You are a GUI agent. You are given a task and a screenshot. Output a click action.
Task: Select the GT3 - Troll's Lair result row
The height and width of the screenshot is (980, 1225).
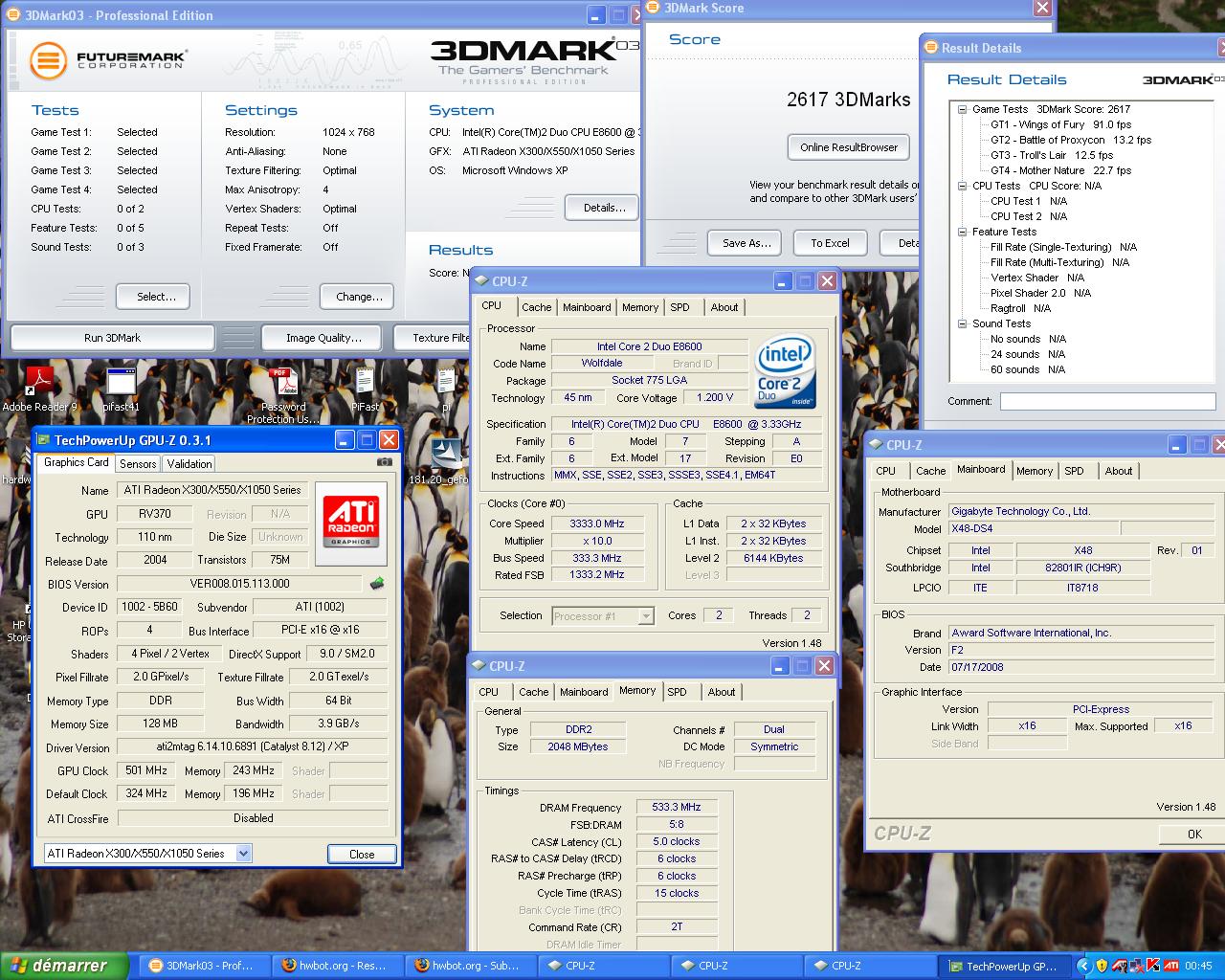pyautogui.click(x=1052, y=155)
